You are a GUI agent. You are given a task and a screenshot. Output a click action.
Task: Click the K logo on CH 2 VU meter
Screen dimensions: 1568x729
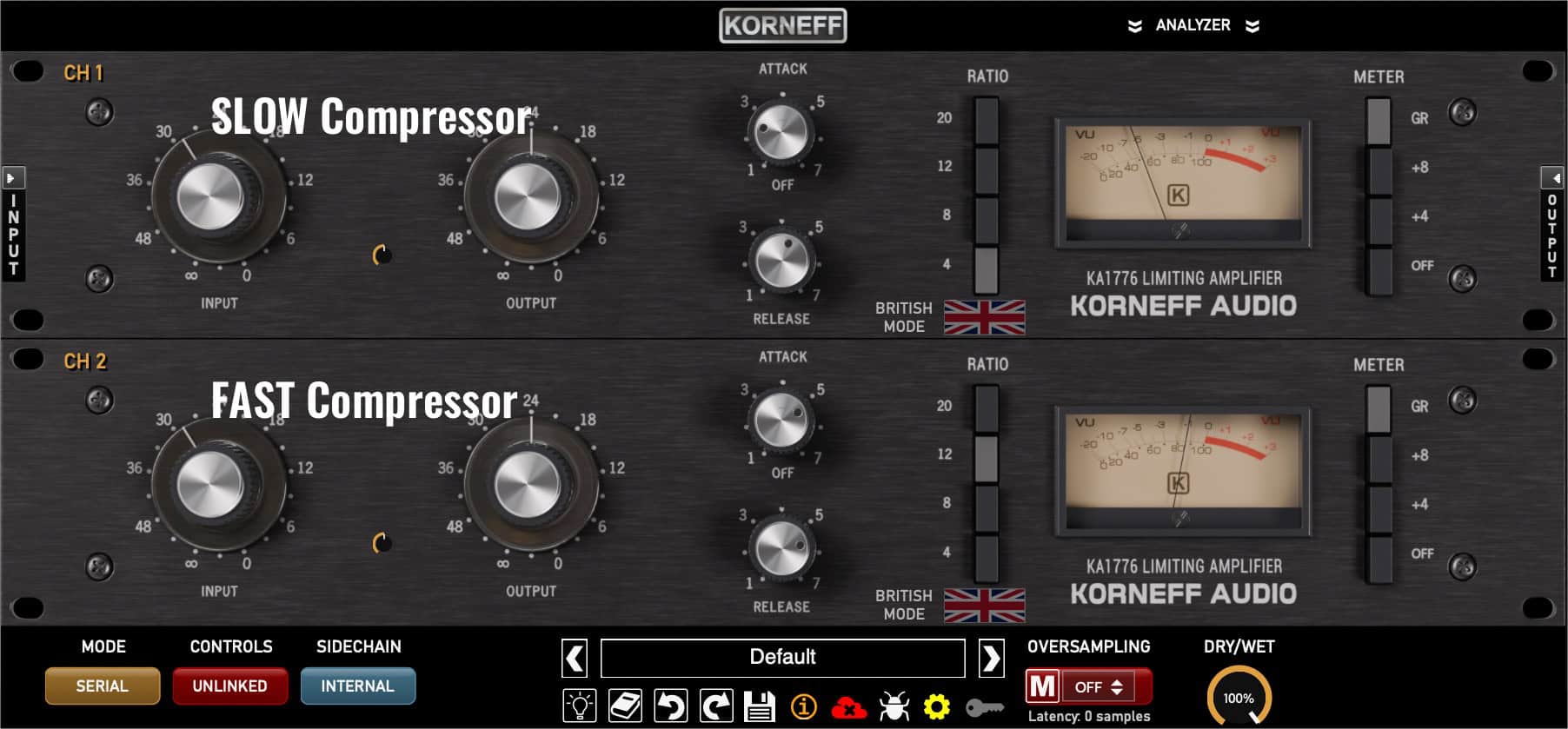point(1178,483)
